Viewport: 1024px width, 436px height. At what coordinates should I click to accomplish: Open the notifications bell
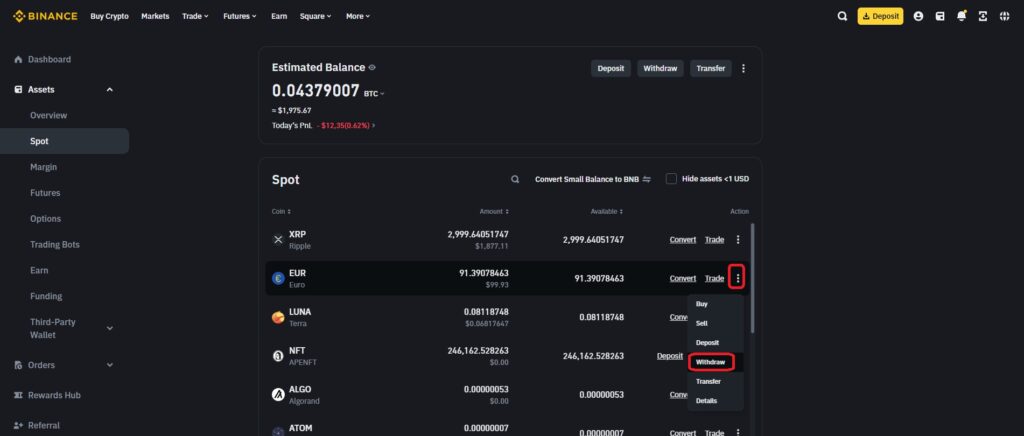(961, 16)
